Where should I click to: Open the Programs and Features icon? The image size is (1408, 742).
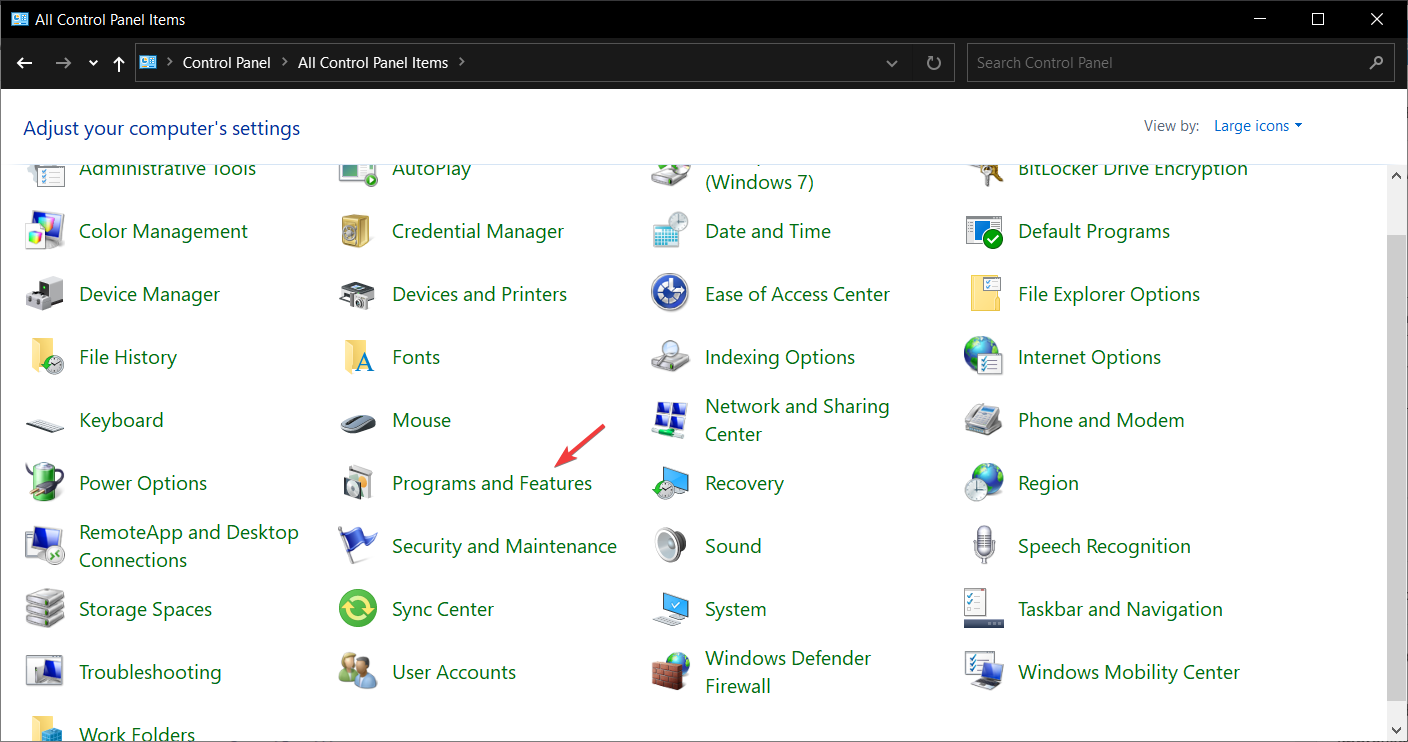(x=357, y=483)
